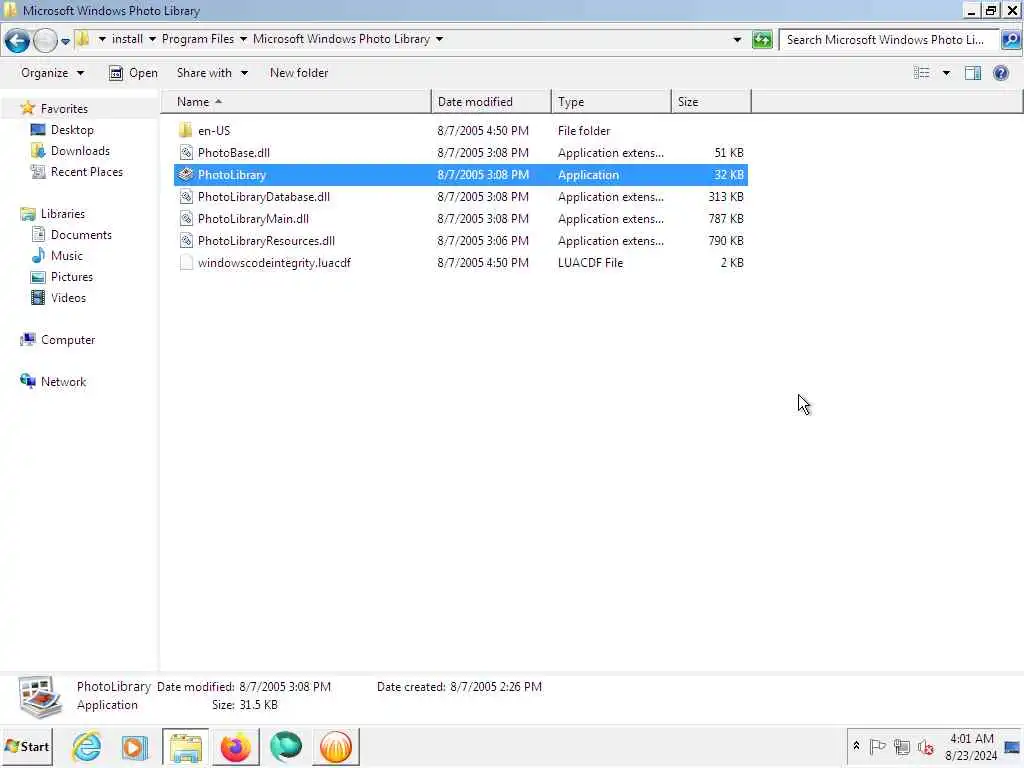
Task: Click the windowscodeintegrity.luacdf file name
Action: [274, 263]
